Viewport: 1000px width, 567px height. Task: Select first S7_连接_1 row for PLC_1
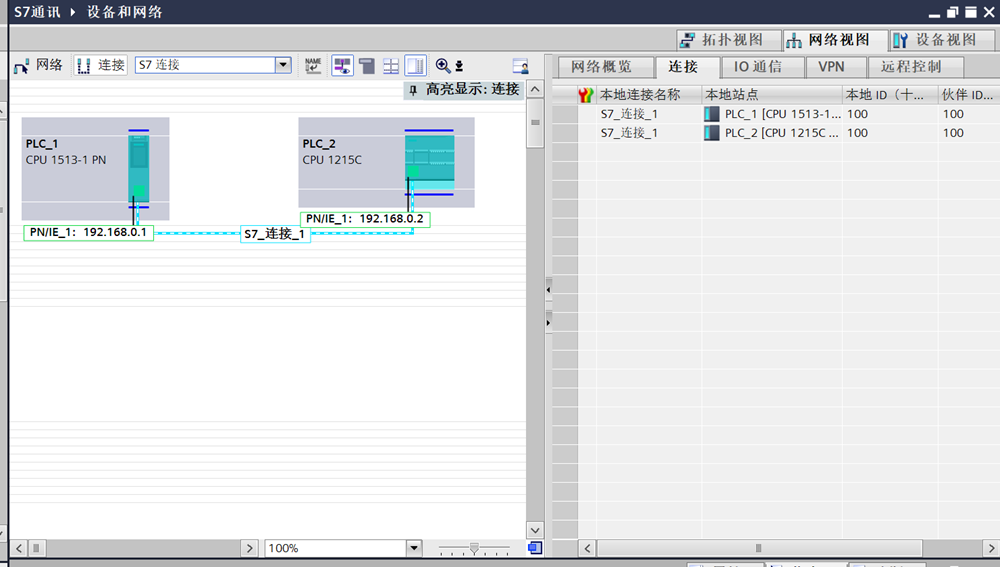click(629, 114)
